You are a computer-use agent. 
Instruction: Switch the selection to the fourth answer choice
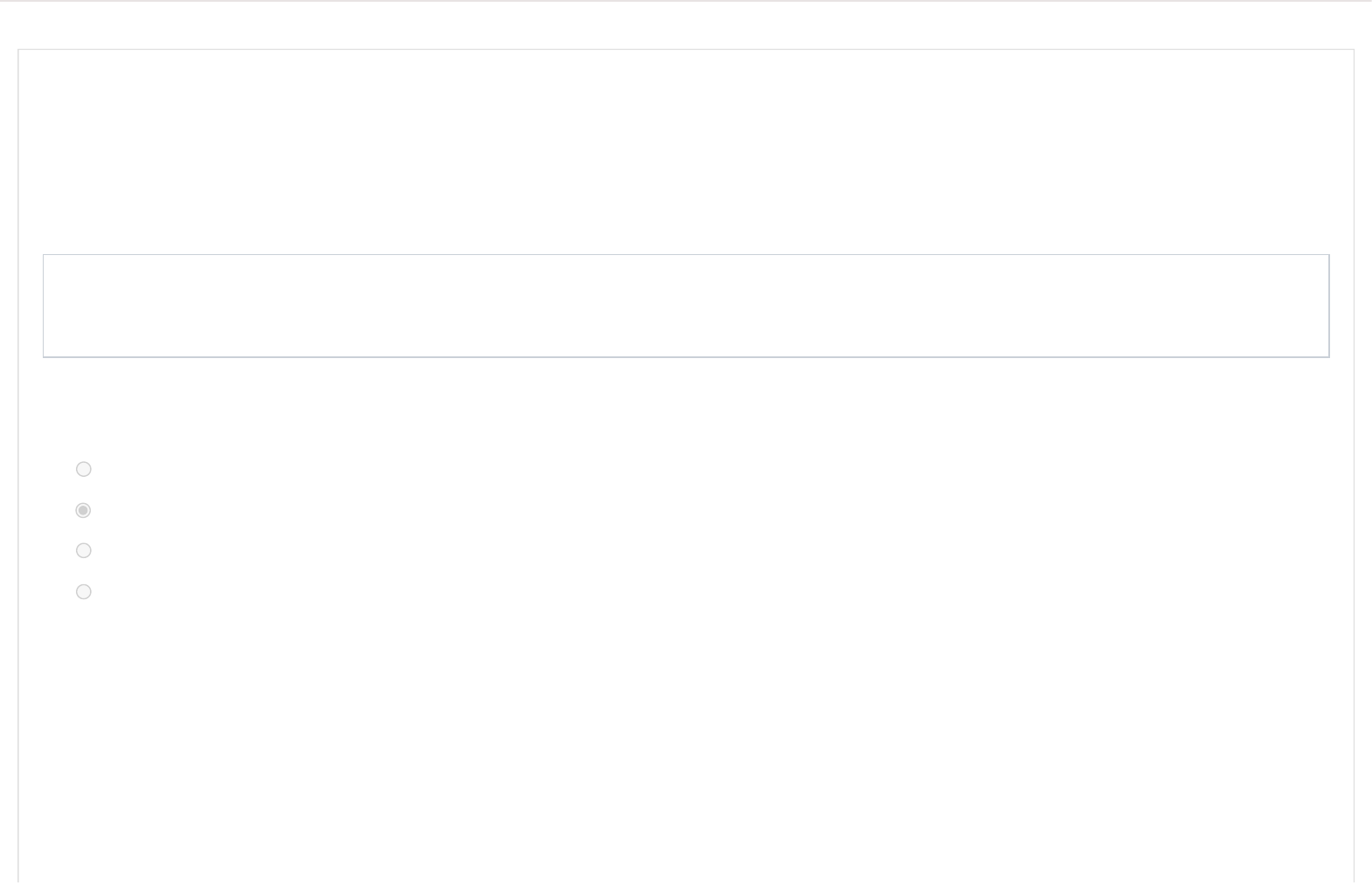click(84, 591)
